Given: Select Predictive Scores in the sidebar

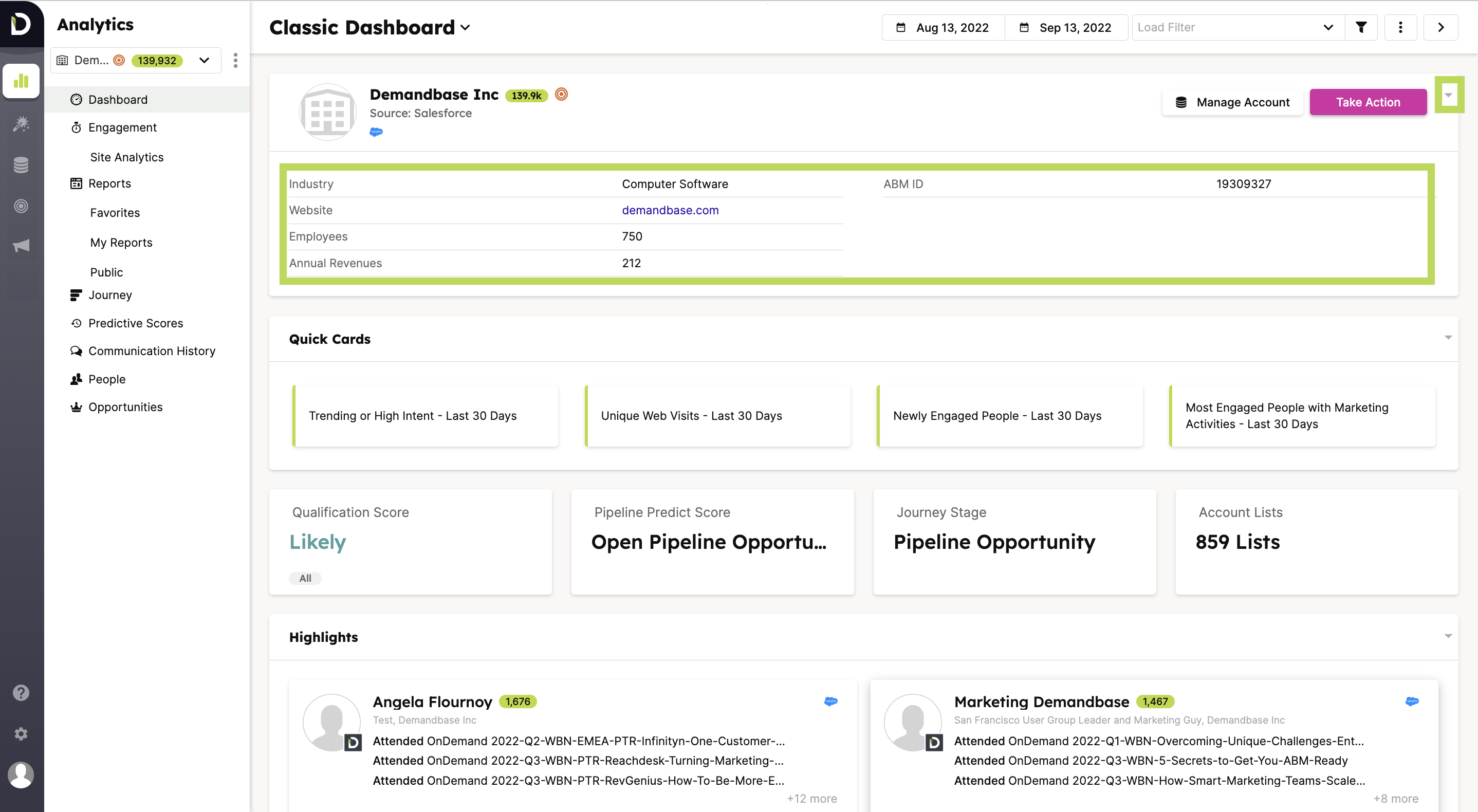Looking at the screenshot, I should click(x=135, y=323).
